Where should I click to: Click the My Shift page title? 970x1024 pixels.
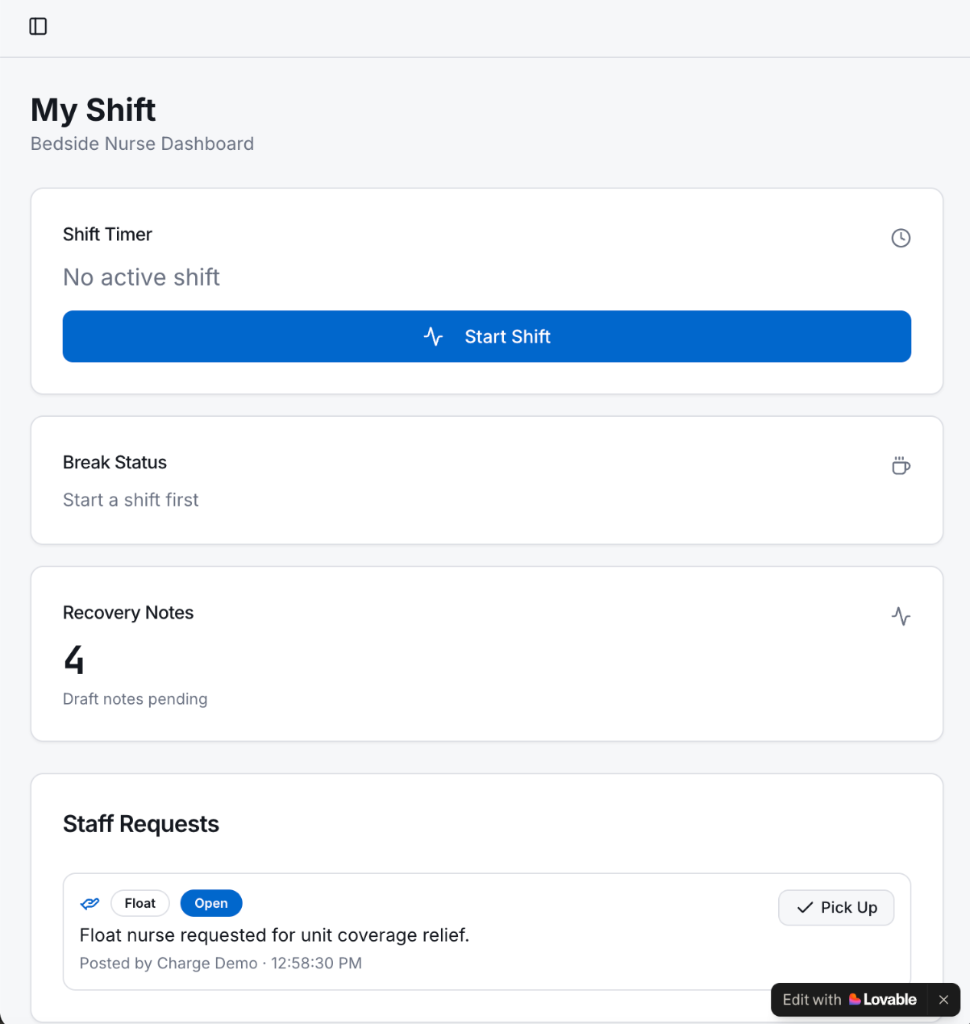[94, 110]
